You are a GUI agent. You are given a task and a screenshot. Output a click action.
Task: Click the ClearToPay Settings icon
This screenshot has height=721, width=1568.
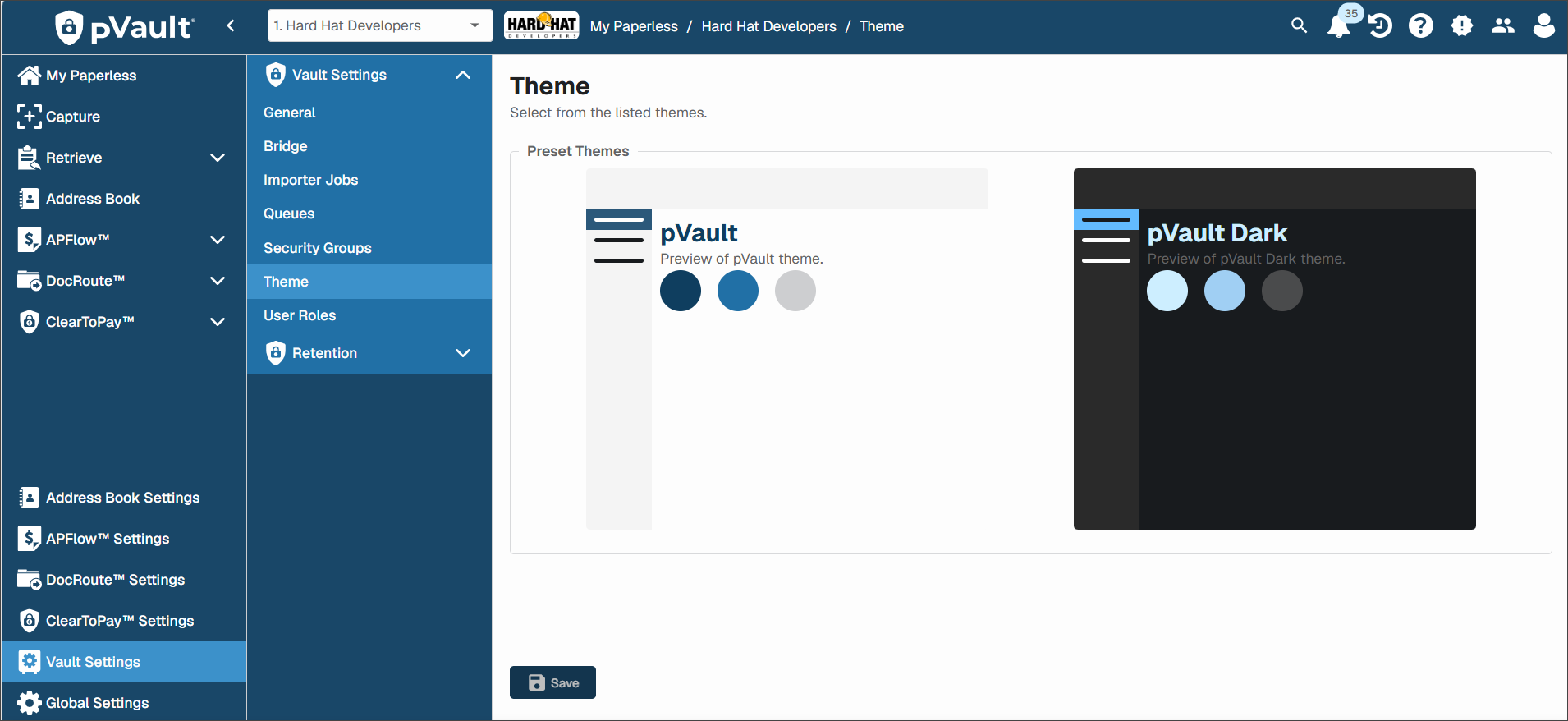coord(29,621)
